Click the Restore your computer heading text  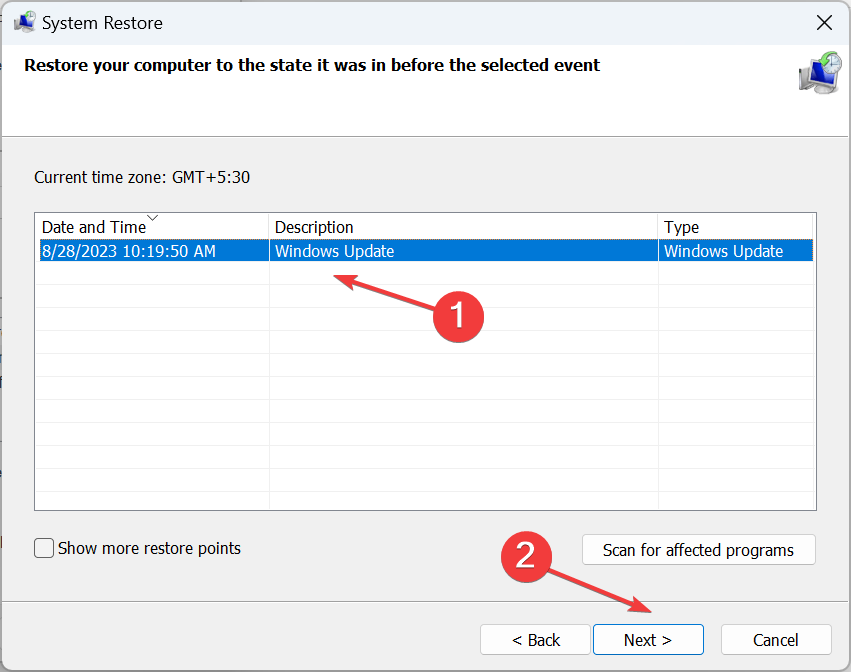coord(312,65)
